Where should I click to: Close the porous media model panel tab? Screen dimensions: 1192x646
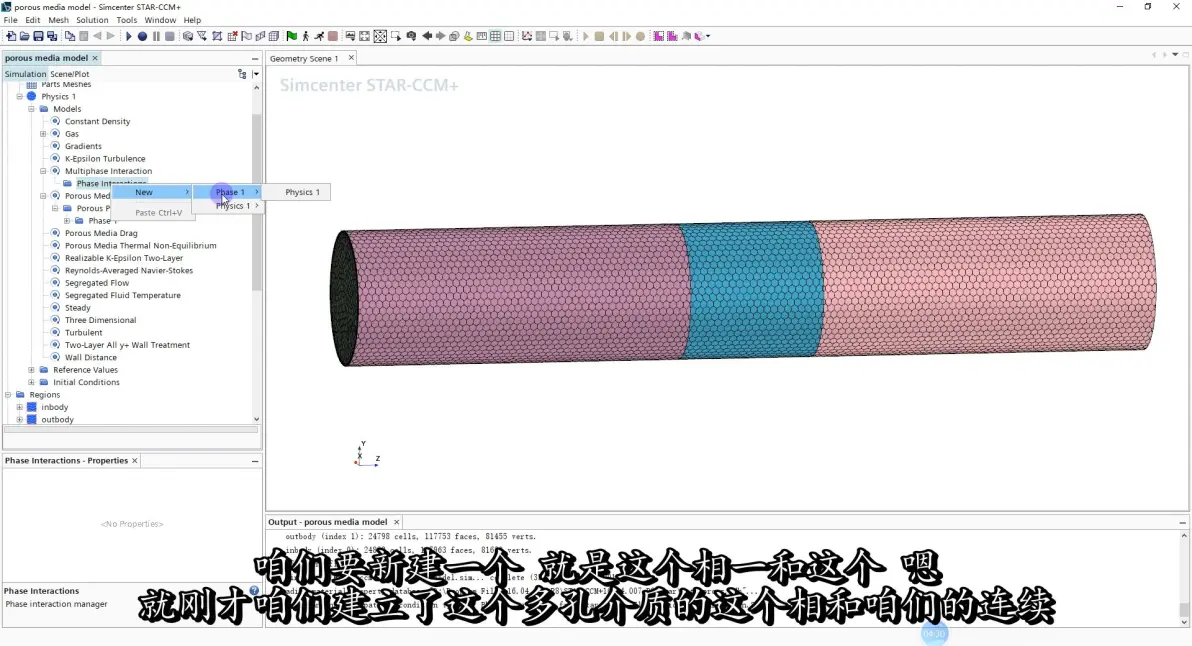95,58
